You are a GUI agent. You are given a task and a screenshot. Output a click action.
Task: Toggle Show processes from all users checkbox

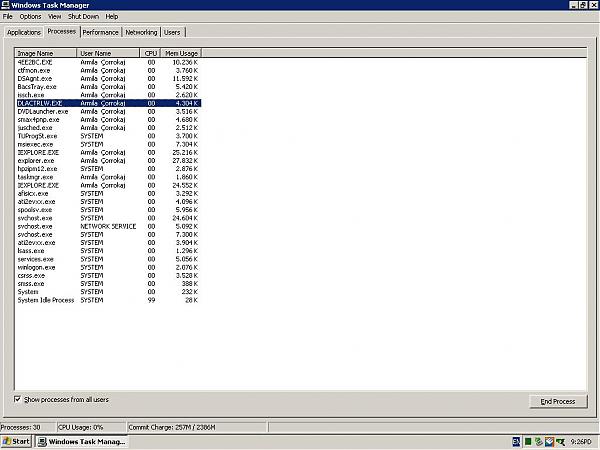pyautogui.click(x=17, y=399)
